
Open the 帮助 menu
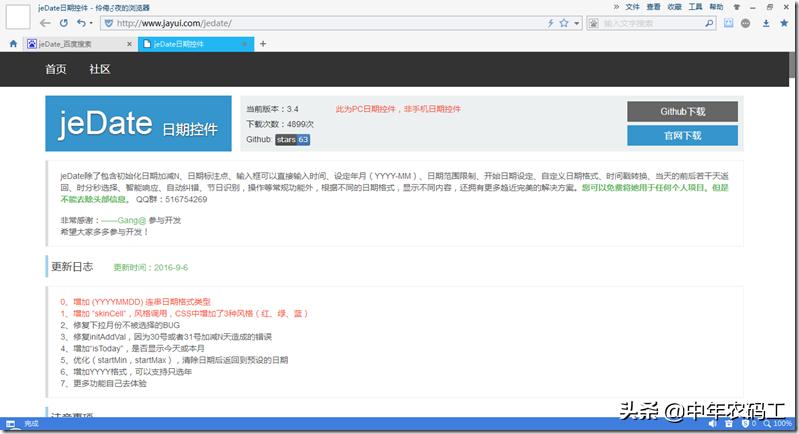click(x=716, y=7)
